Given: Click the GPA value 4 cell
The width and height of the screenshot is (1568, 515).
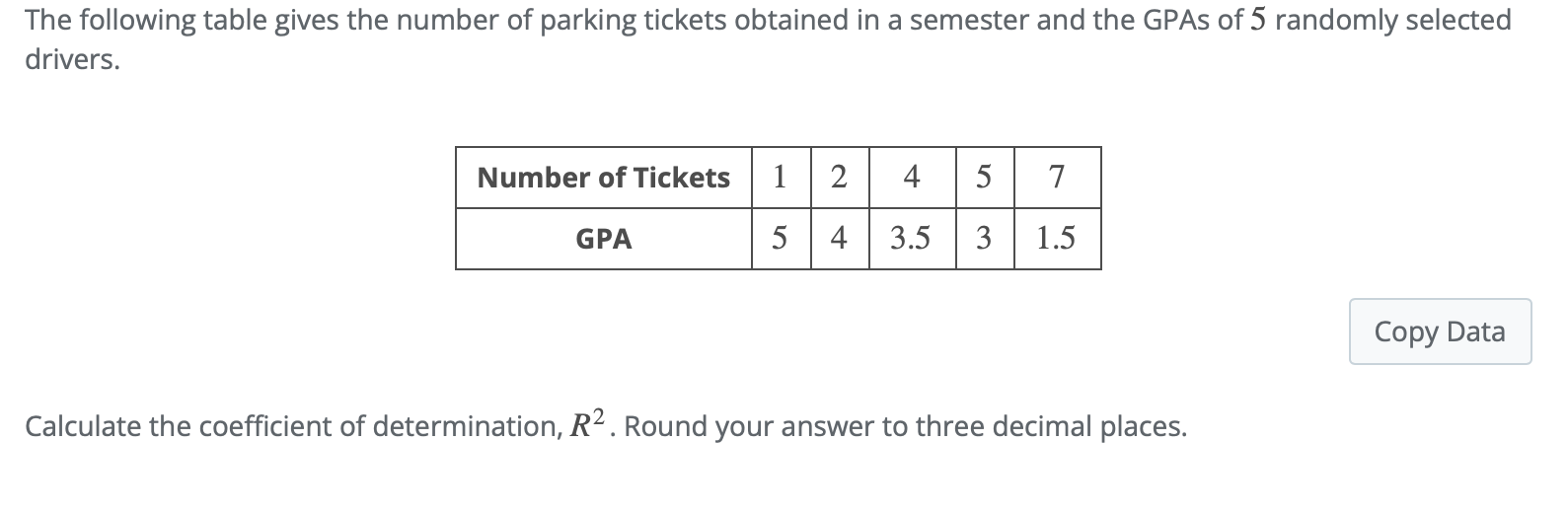Looking at the screenshot, I should click(x=839, y=239).
